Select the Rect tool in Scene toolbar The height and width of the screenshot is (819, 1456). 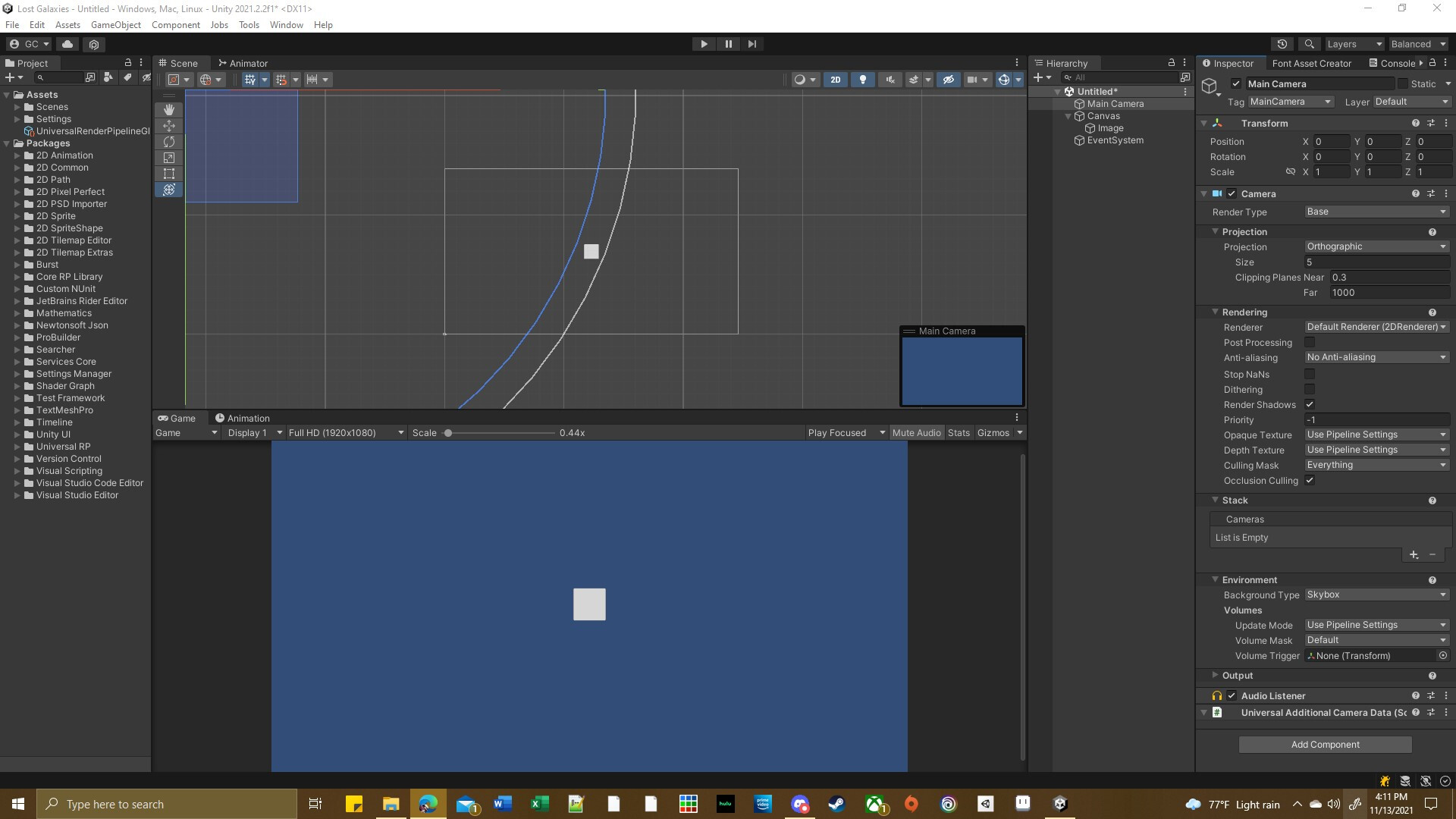click(168, 174)
